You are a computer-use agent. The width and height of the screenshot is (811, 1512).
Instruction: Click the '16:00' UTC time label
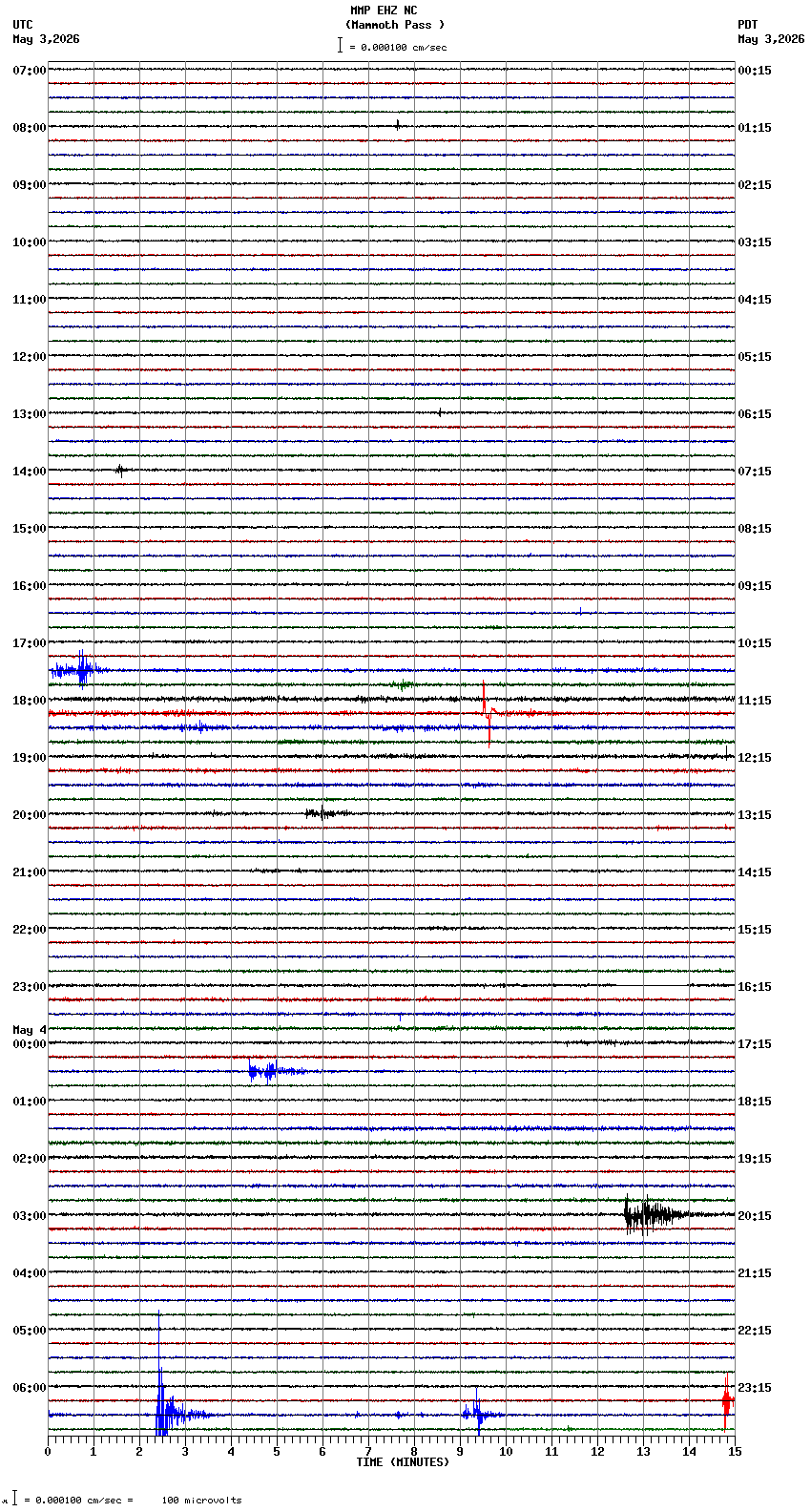pos(30,586)
